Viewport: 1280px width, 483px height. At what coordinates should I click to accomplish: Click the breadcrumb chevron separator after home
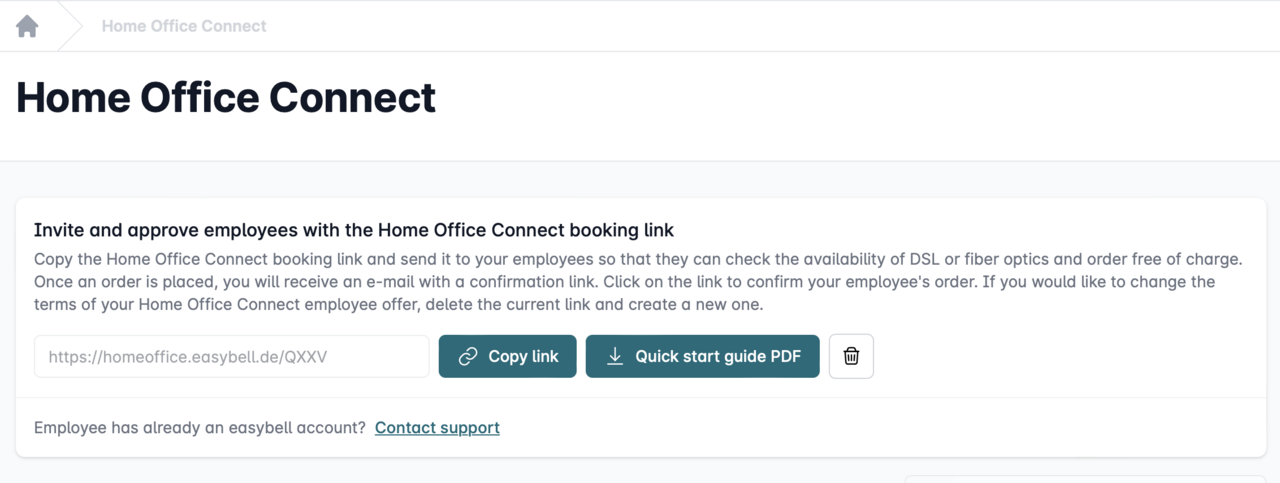pyautogui.click(x=70, y=26)
